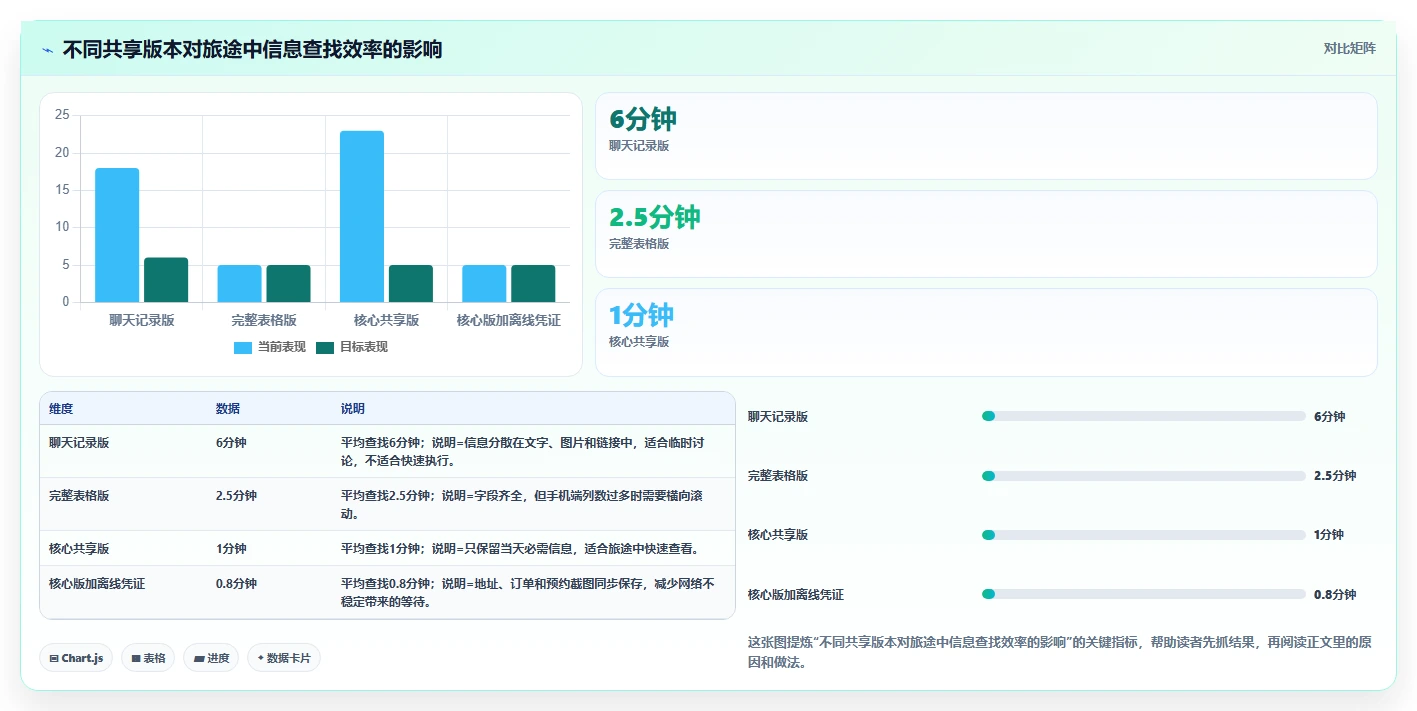Screen dimensions: 1417x711
Task: Click the 6分钟 value after the progress bar
Action: pyautogui.click(x=1330, y=417)
